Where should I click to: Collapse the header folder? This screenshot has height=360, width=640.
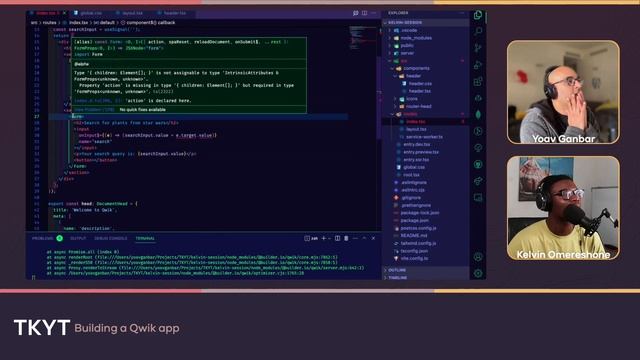413,76
